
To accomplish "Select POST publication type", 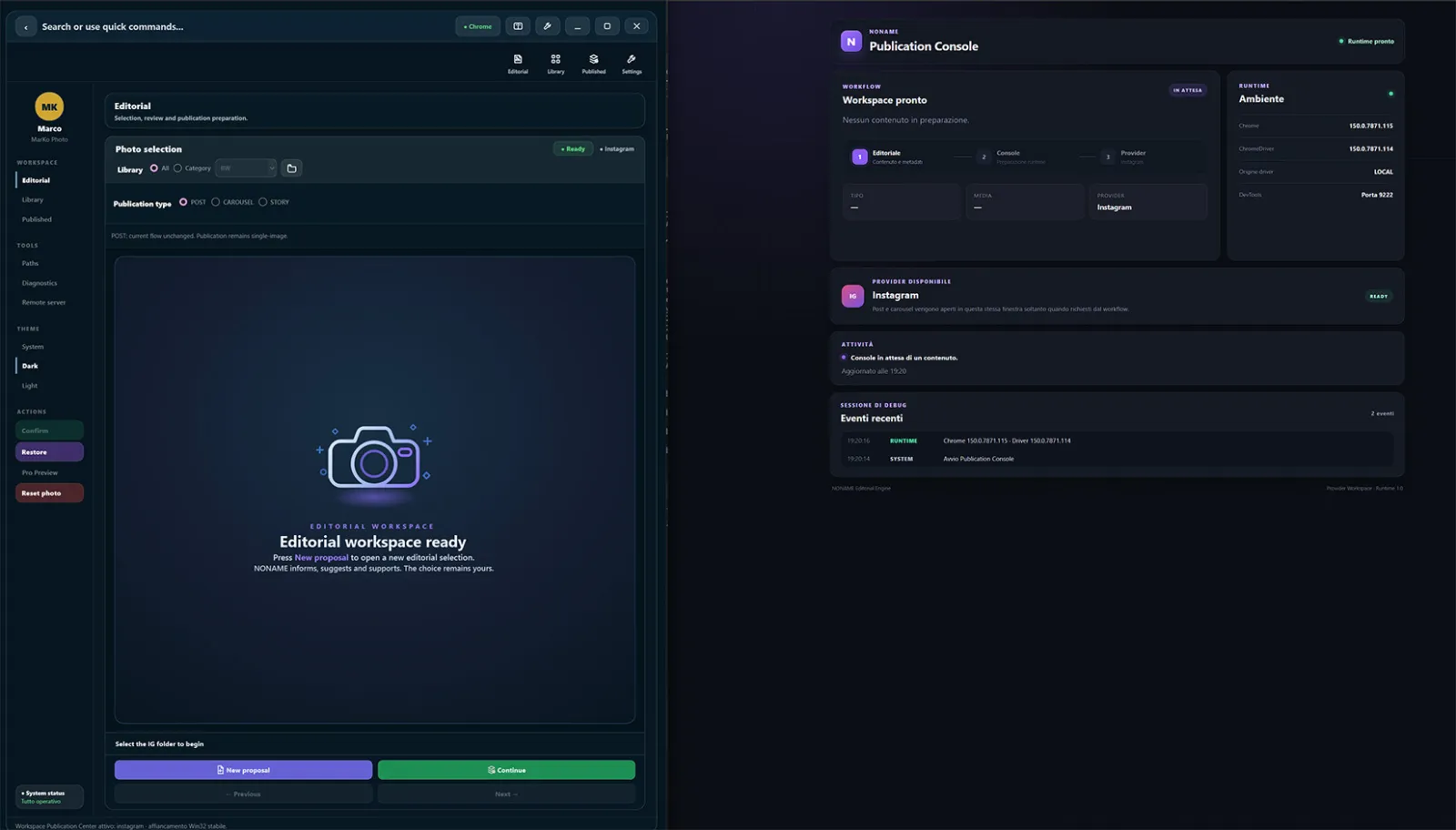I will pyautogui.click(x=183, y=202).
